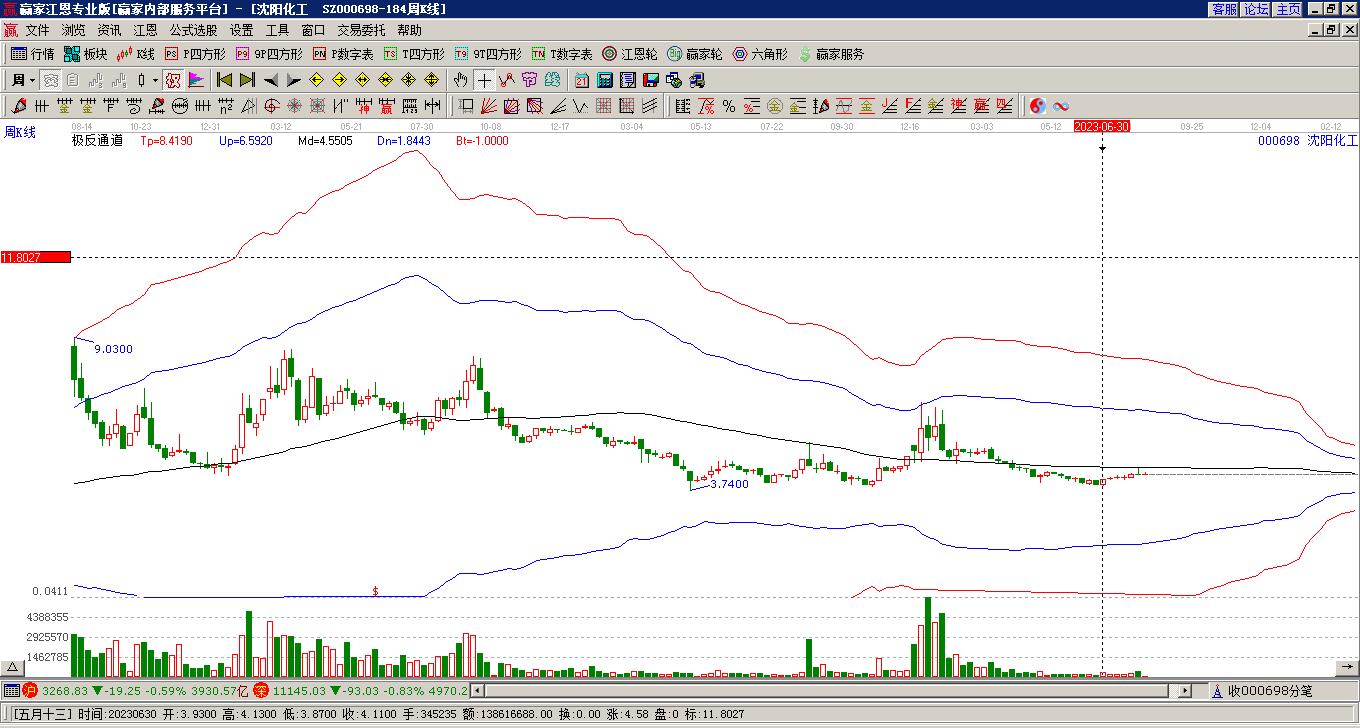The image size is (1360, 728).
Task: Open the T四方形 tool
Action: click(414, 54)
